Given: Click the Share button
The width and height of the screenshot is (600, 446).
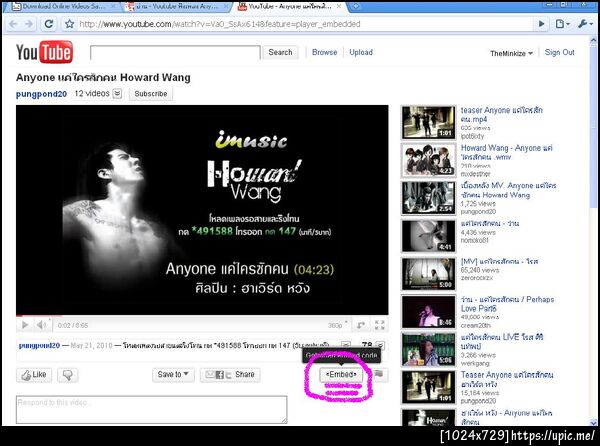Looking at the screenshot, I should pyautogui.click(x=230, y=374).
